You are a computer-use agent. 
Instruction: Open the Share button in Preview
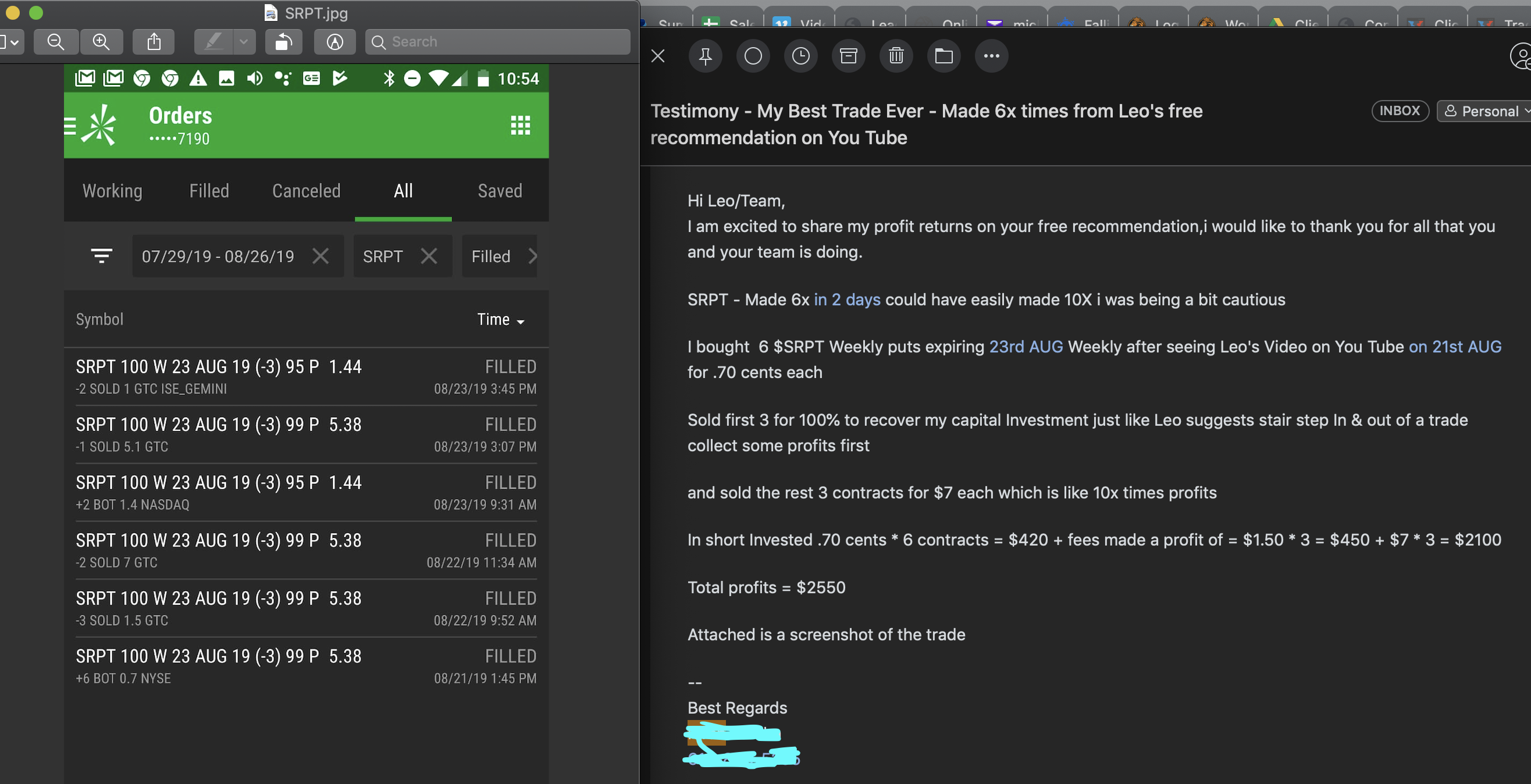click(154, 42)
